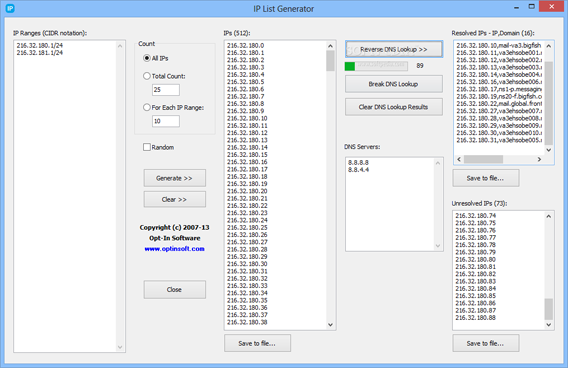Click the Close button below the copyright
This screenshot has height=368, width=568.
tap(175, 289)
